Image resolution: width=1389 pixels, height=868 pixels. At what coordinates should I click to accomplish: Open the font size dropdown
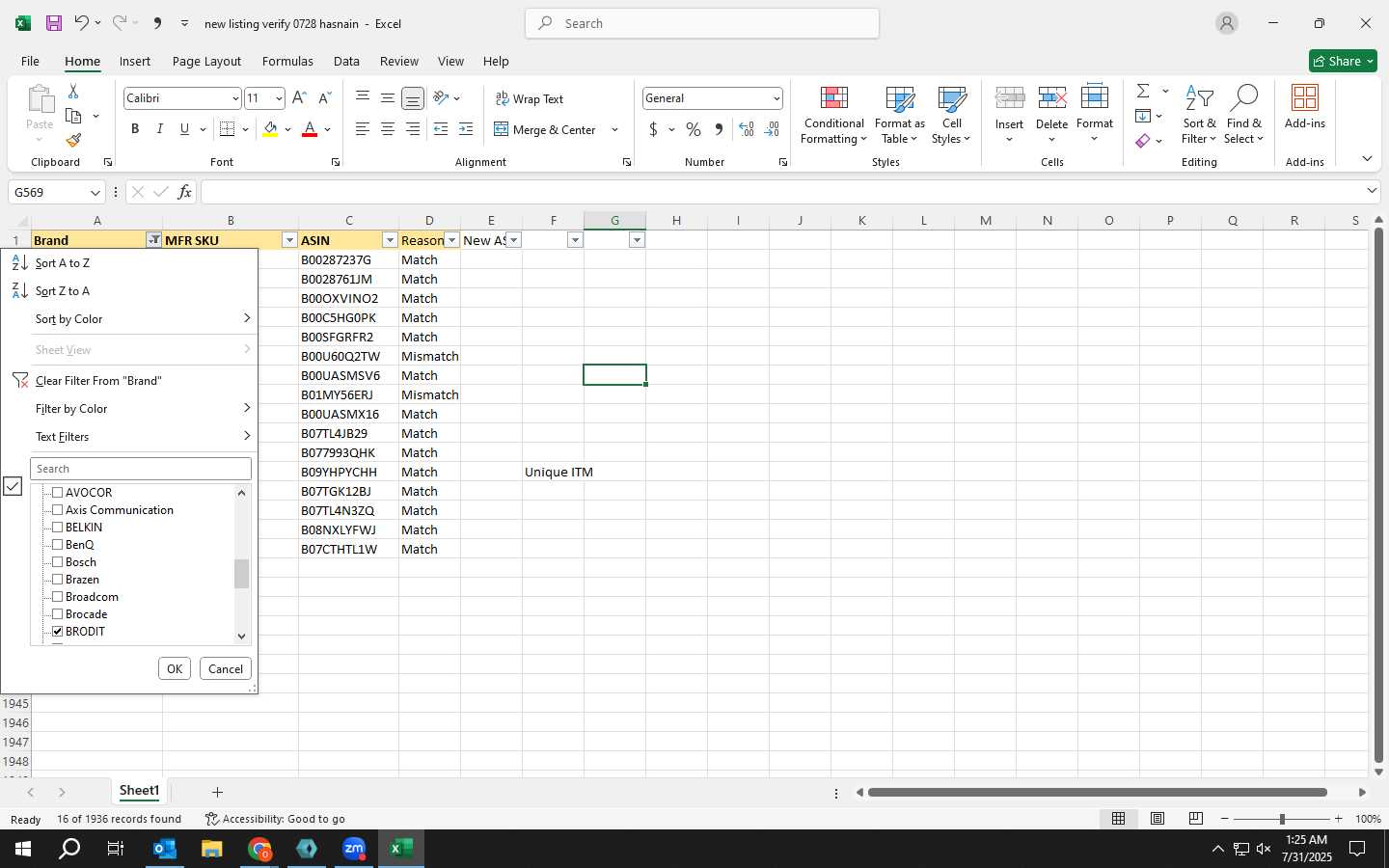(x=279, y=98)
